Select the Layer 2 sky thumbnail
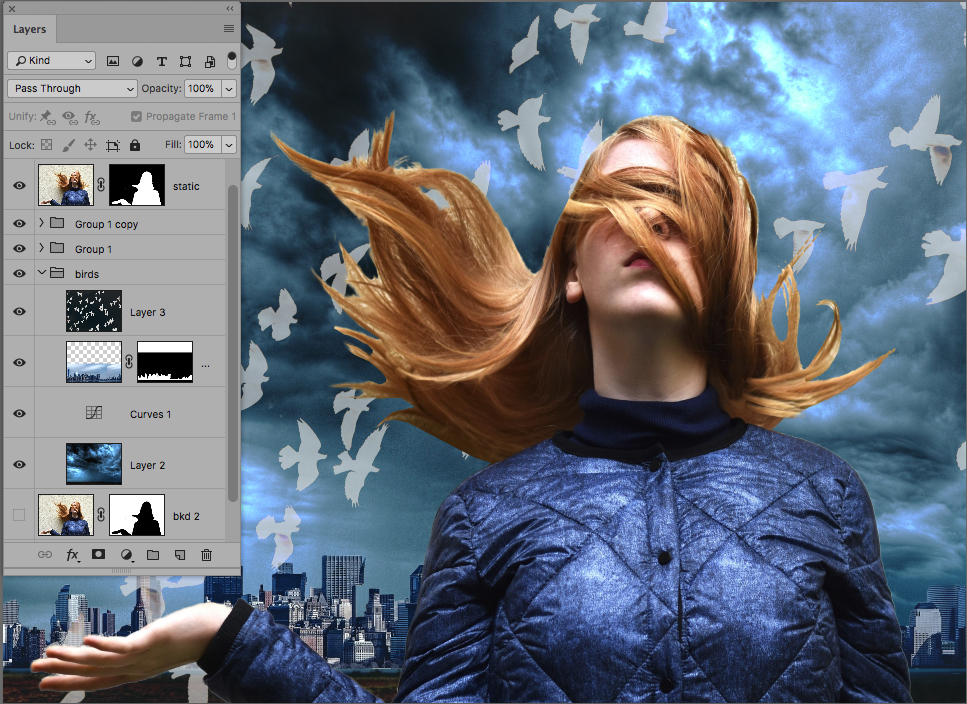This screenshot has height=704, width=967. [94, 464]
